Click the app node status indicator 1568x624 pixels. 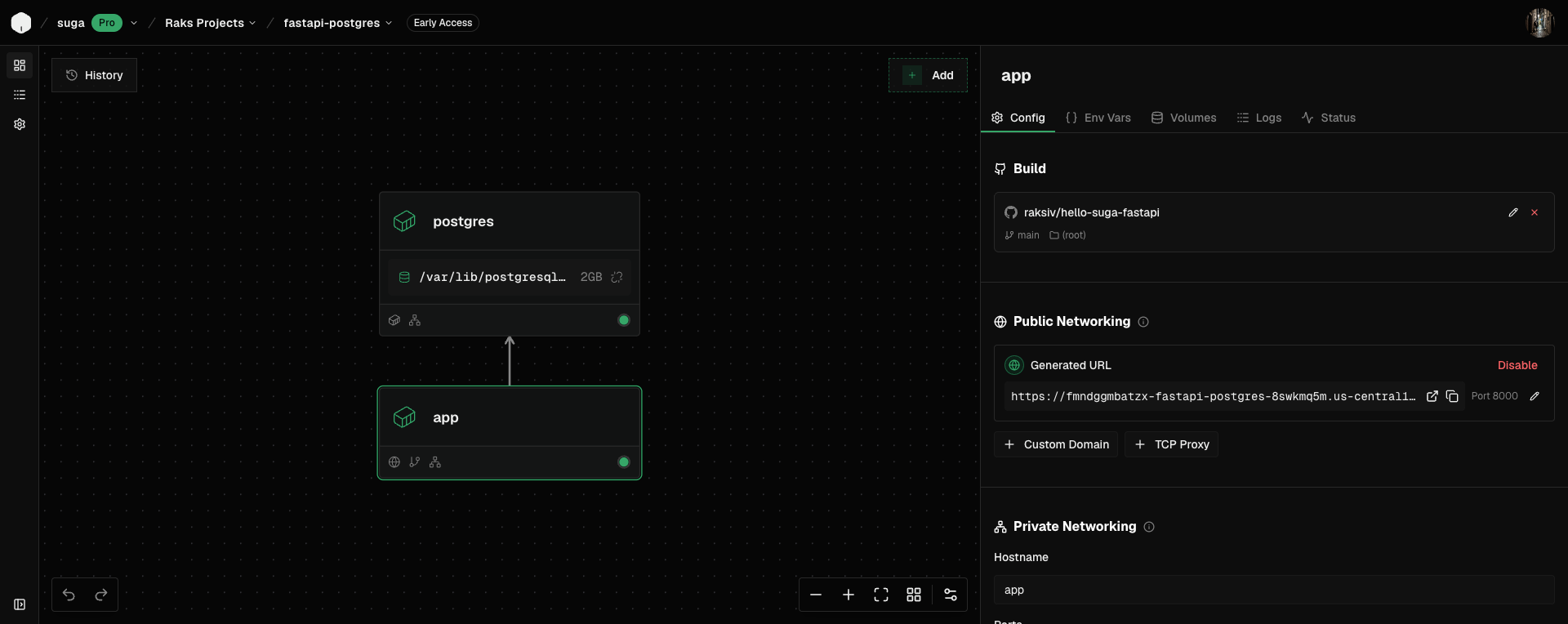pos(624,462)
